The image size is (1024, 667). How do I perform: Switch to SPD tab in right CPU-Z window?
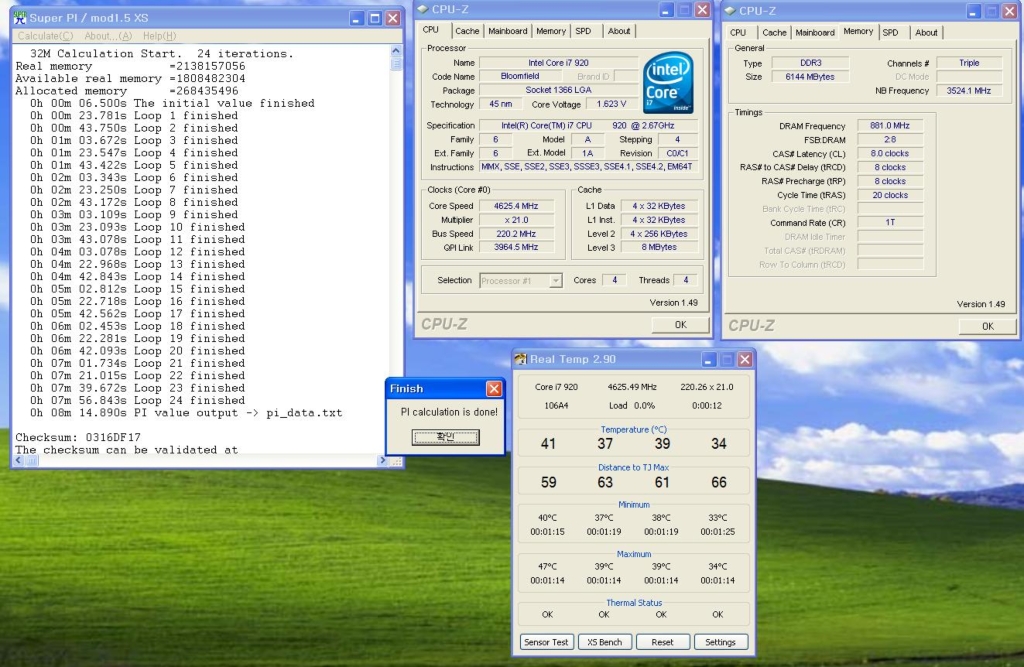(890, 32)
